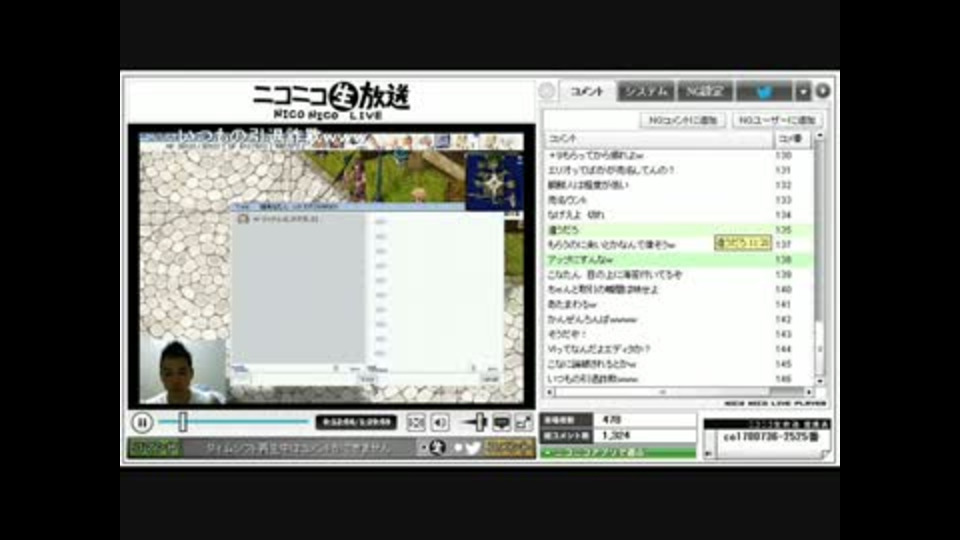Click the elapsed time display
The height and width of the screenshot is (540, 960).
click(356, 422)
